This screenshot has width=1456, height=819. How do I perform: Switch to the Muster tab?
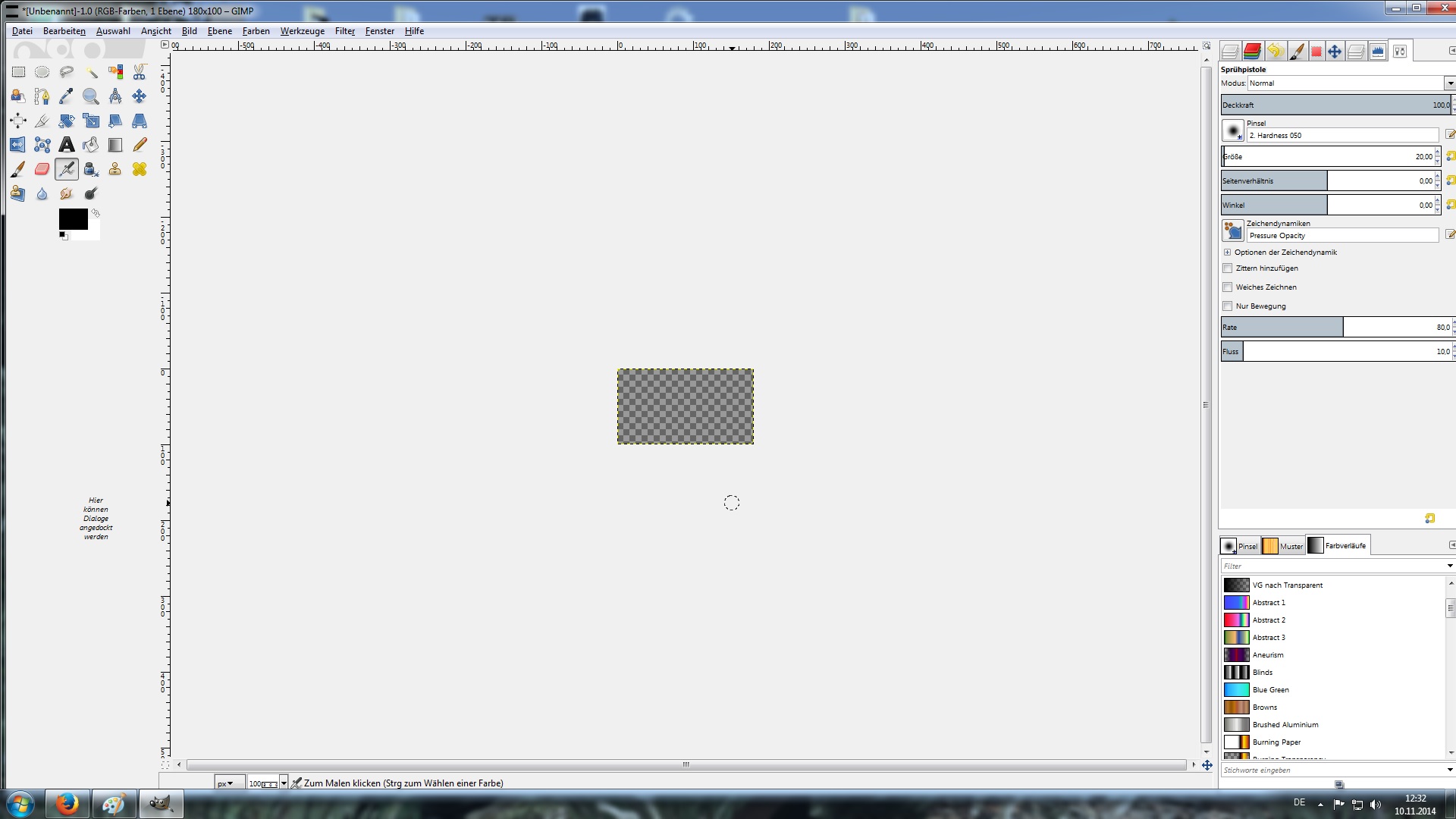coord(1283,546)
